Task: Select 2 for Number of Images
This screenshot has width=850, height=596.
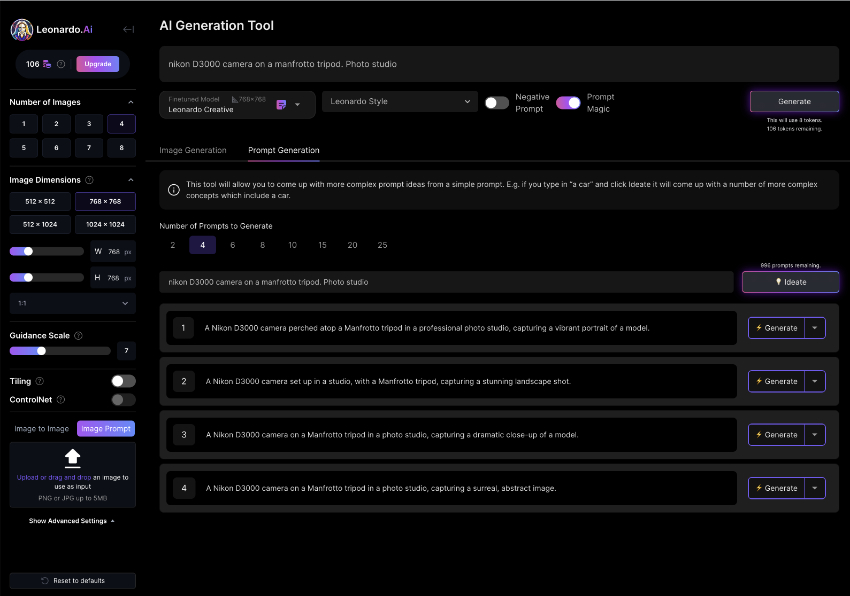Action: [x=56, y=124]
